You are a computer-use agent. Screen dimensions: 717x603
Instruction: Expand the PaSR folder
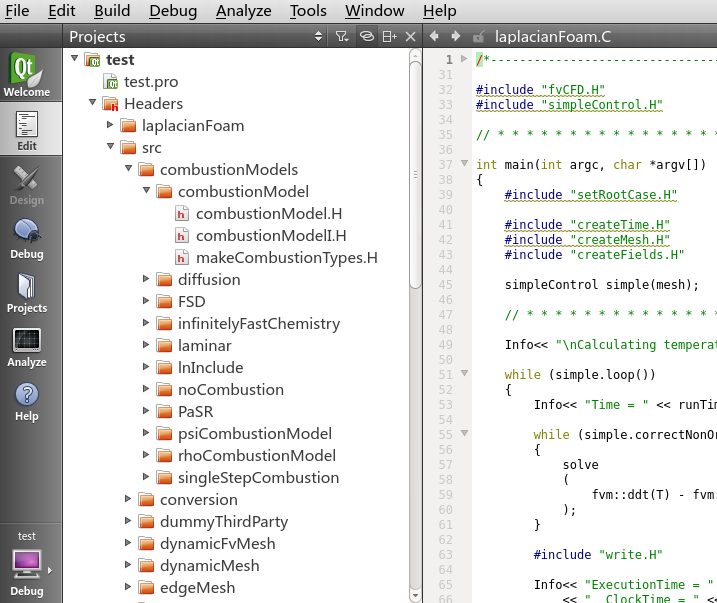tap(146, 411)
